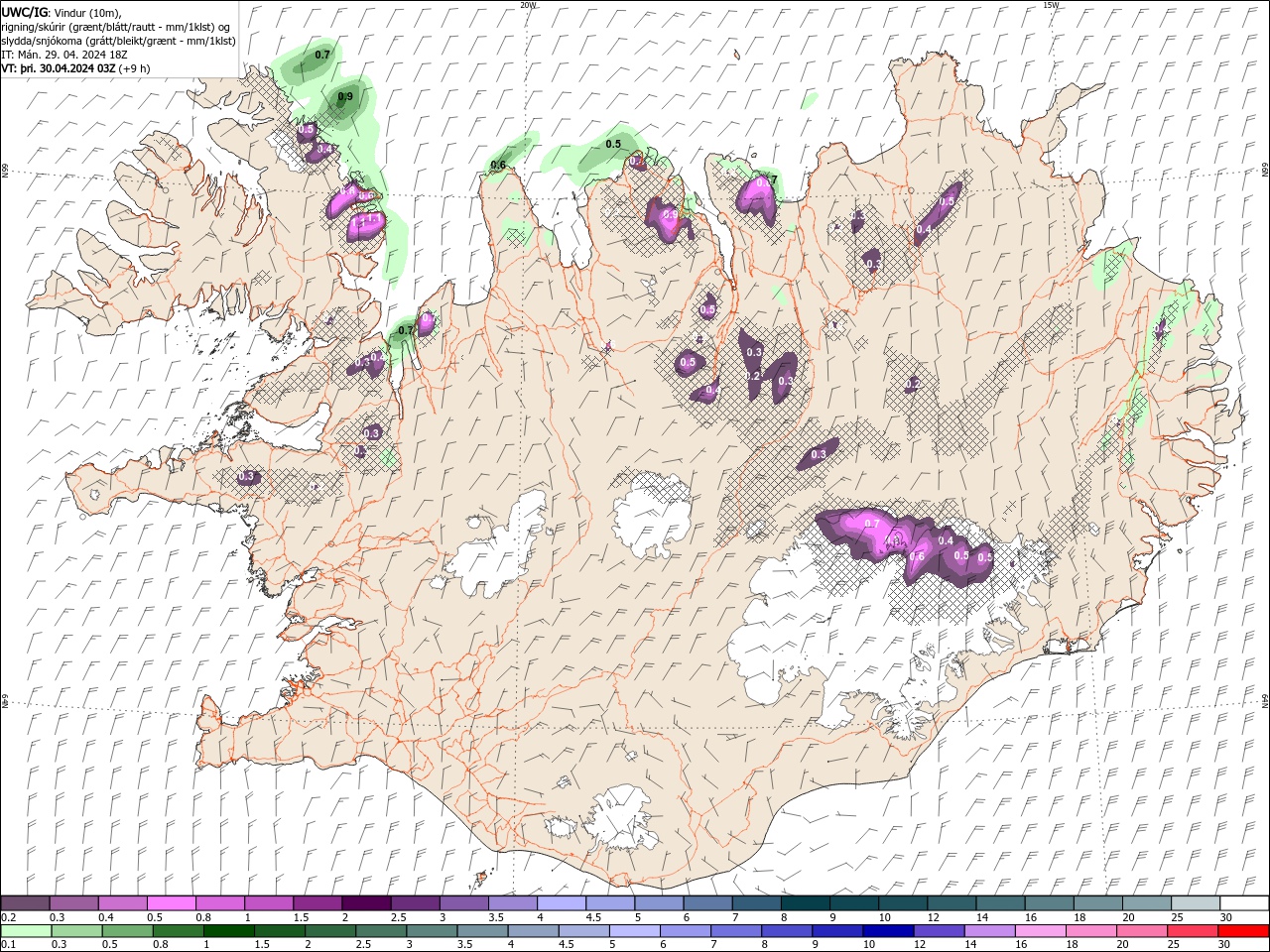Pick the rain scale swatch between 7 and 8
This screenshot has height=952, width=1270.
coord(734,931)
